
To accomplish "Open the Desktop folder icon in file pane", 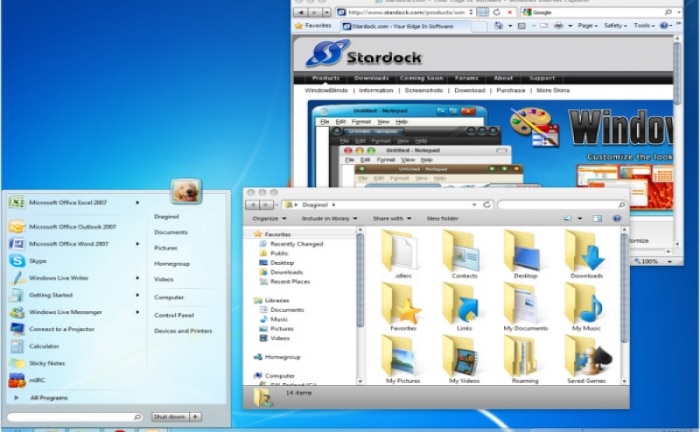I will pyautogui.click(x=525, y=255).
